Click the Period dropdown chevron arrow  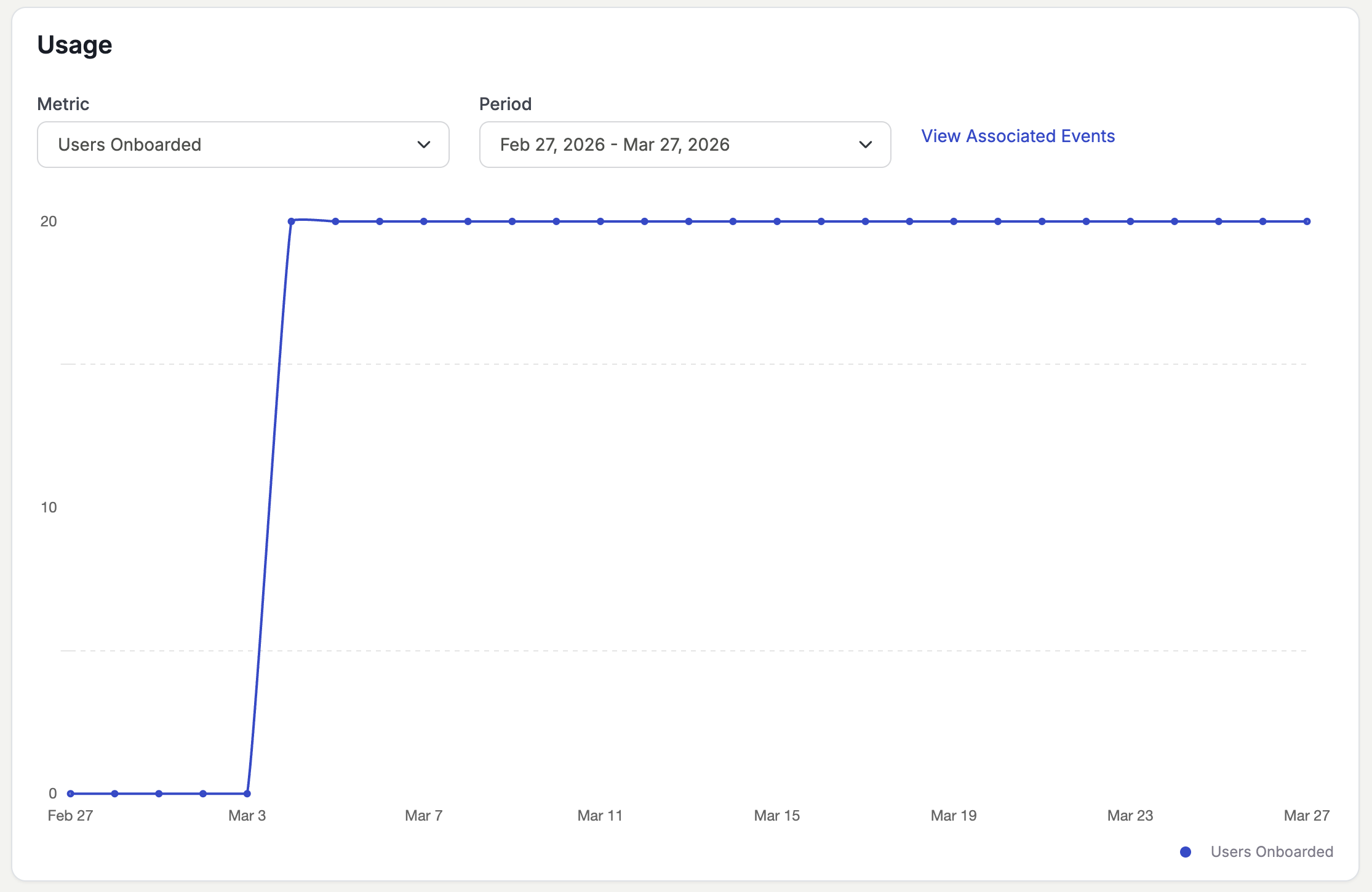(x=865, y=145)
